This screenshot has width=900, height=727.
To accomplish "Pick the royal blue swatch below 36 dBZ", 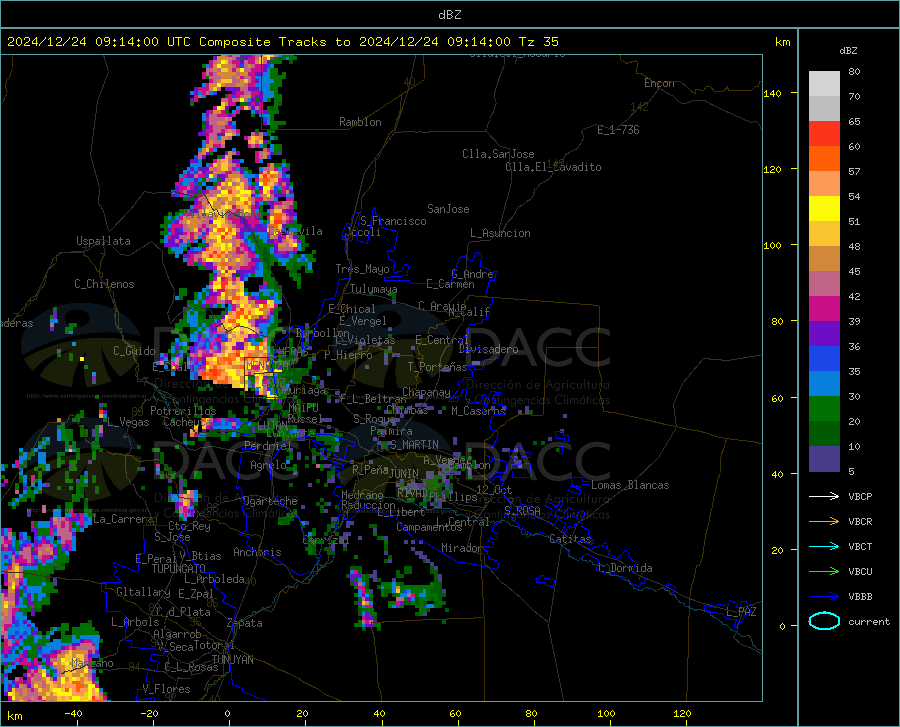I will point(824,359).
